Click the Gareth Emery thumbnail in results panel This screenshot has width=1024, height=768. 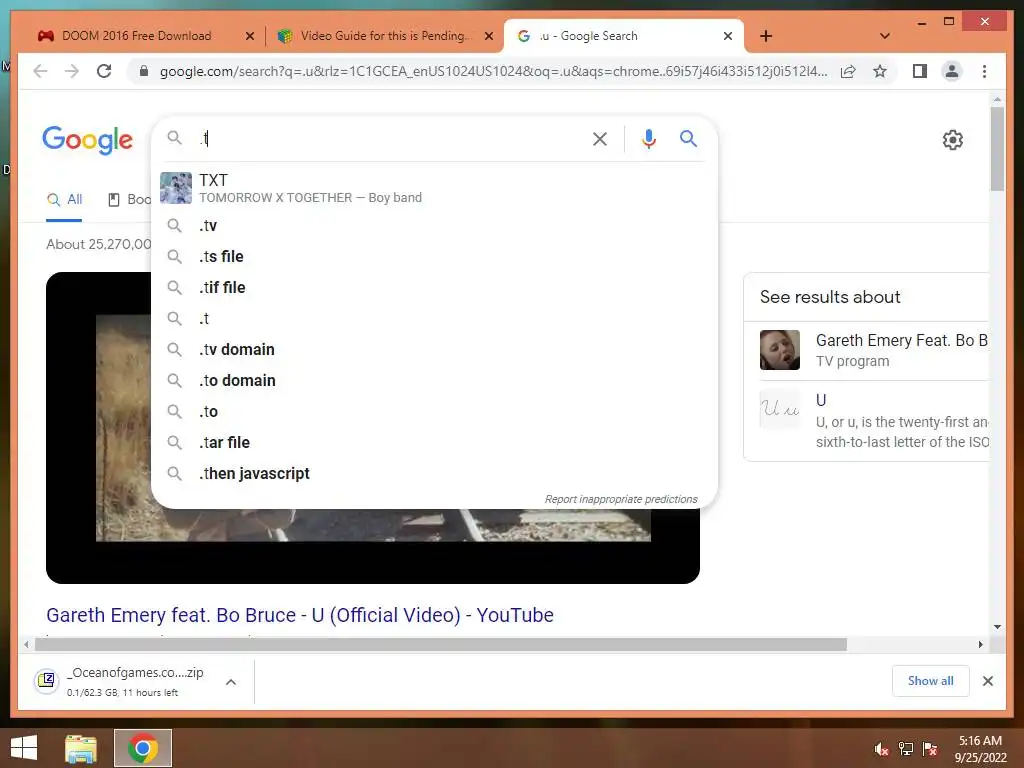780,350
